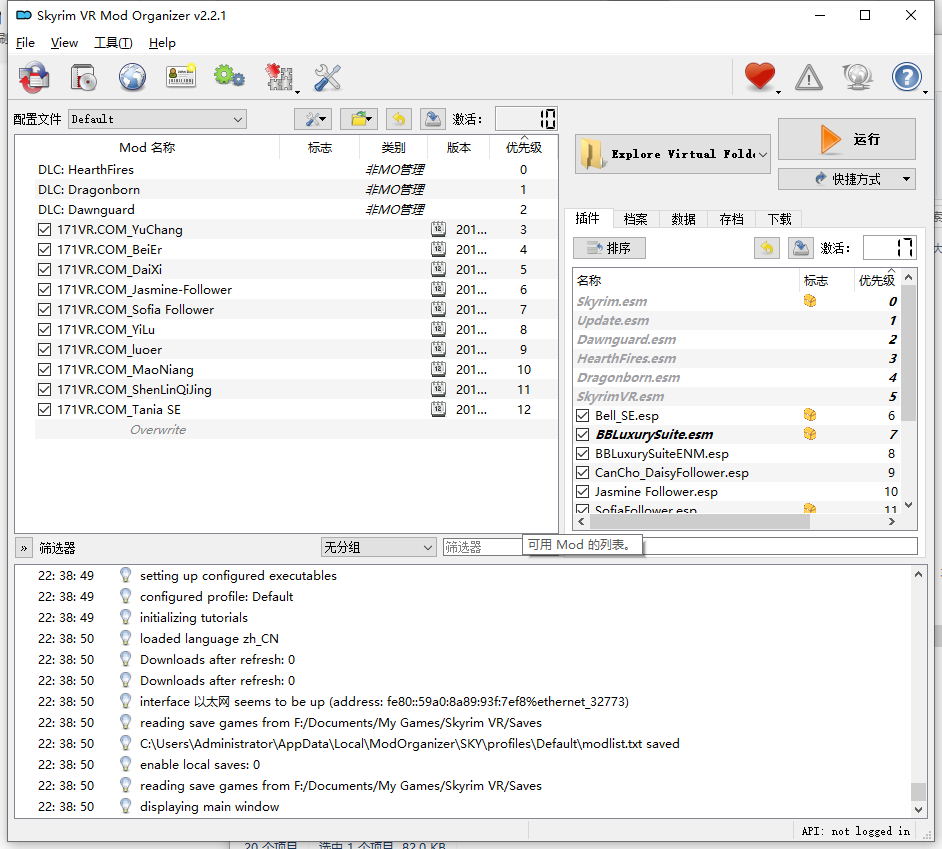Click the warning triangle problems icon
This screenshot has height=849, width=942.
coord(808,77)
